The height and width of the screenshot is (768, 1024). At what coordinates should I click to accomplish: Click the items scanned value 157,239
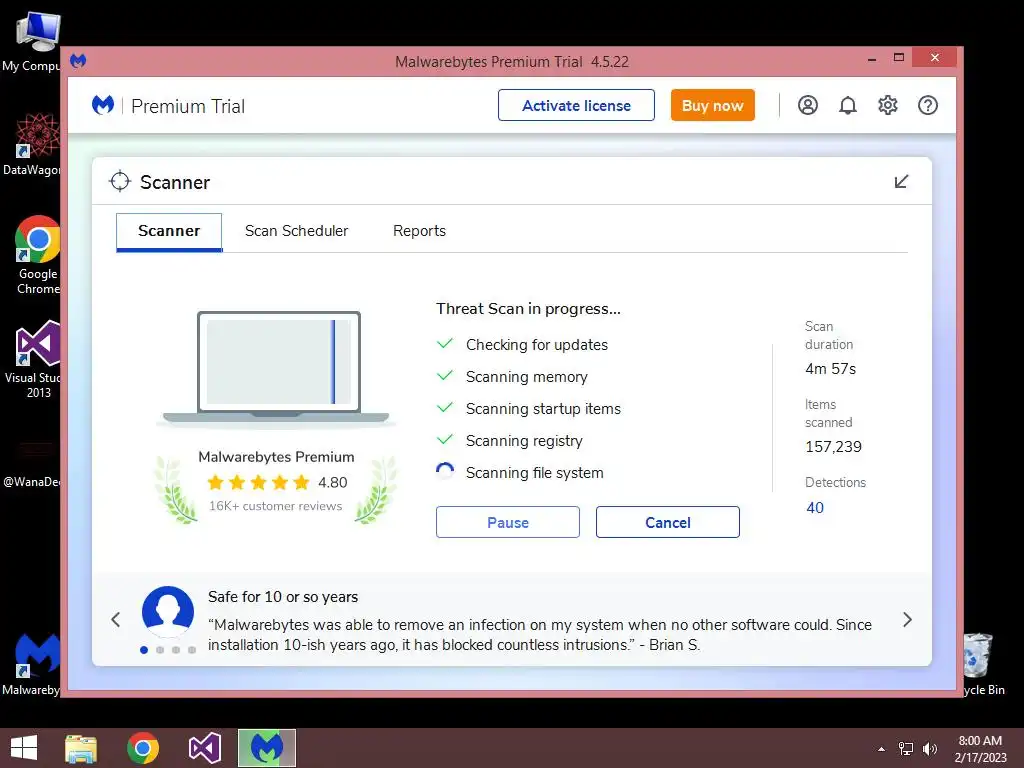833,447
